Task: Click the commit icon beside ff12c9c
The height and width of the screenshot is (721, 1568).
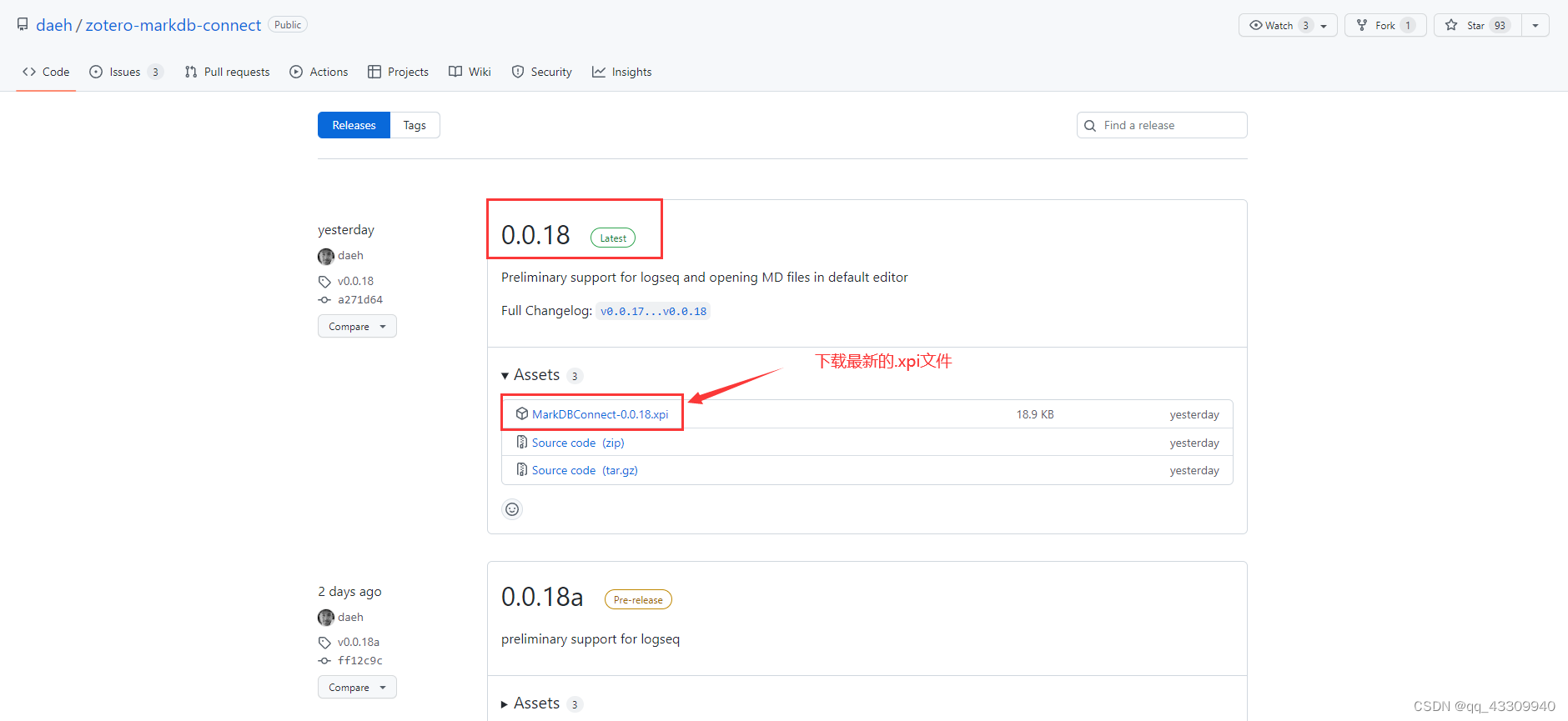Action: click(324, 661)
